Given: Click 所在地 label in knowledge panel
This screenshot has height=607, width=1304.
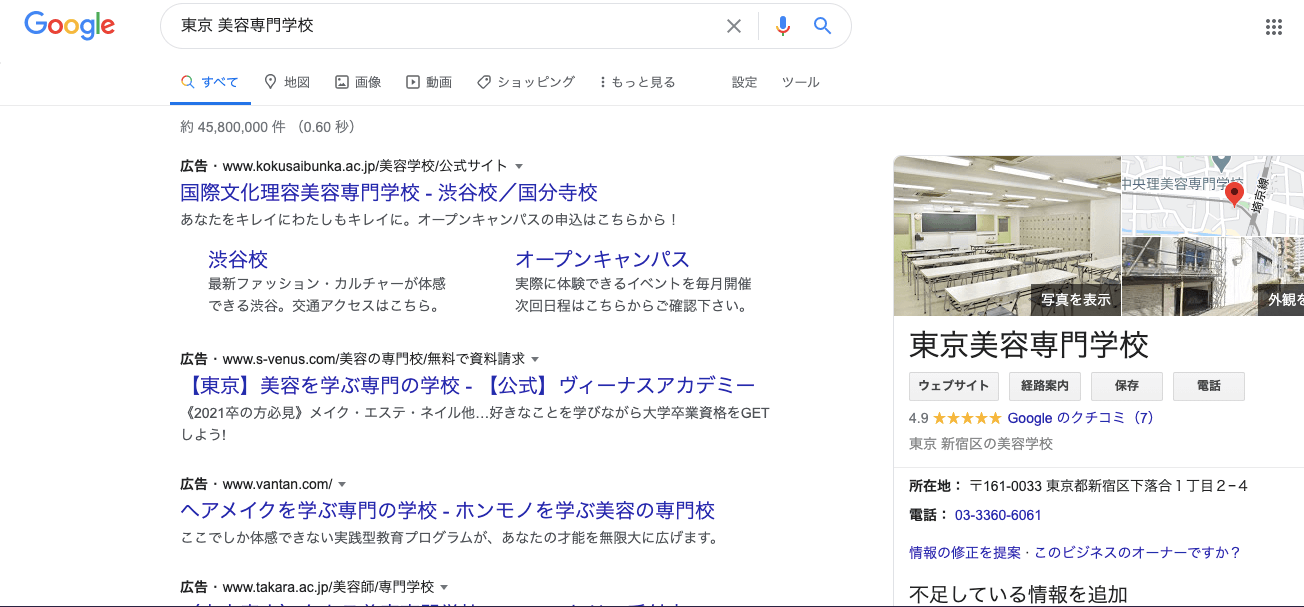Looking at the screenshot, I should [x=935, y=486].
